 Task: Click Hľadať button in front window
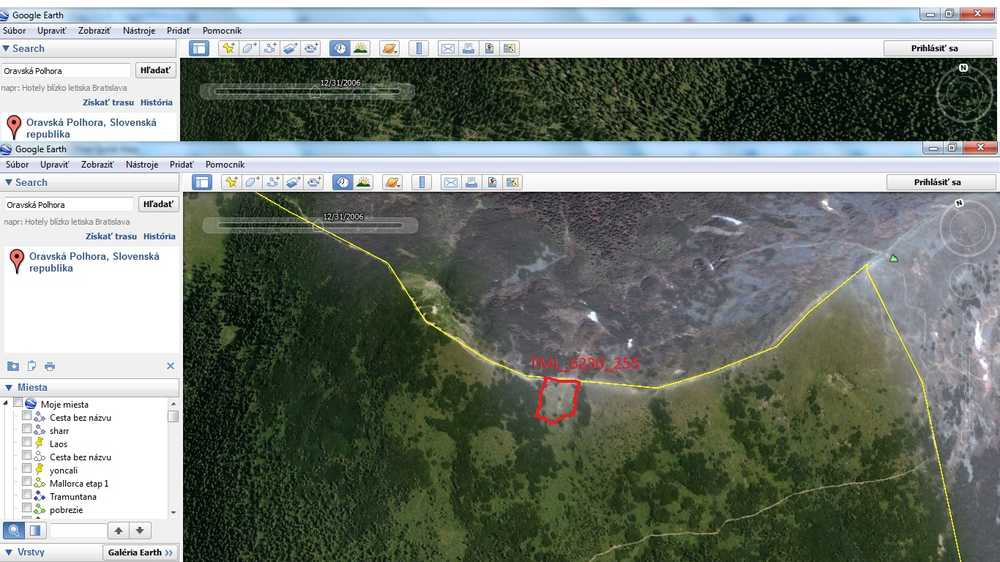(x=158, y=204)
